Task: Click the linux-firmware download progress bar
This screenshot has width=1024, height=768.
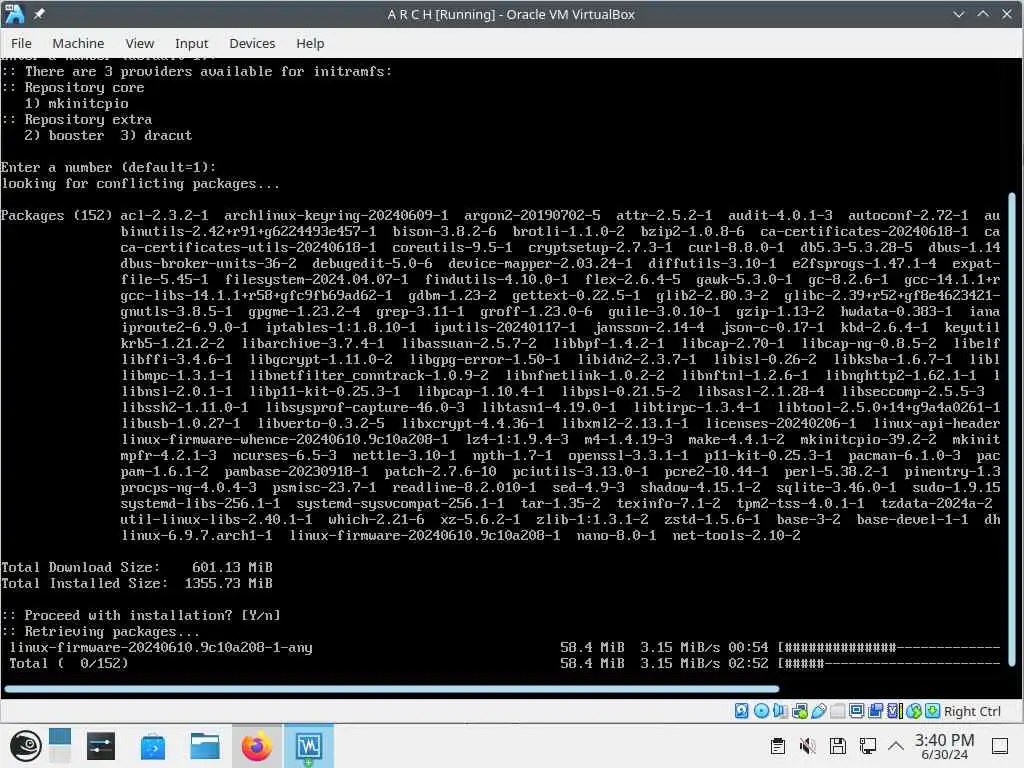Action: (x=889, y=647)
